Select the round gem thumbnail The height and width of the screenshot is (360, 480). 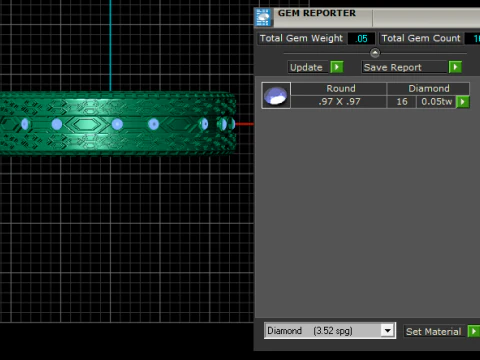pyautogui.click(x=276, y=95)
